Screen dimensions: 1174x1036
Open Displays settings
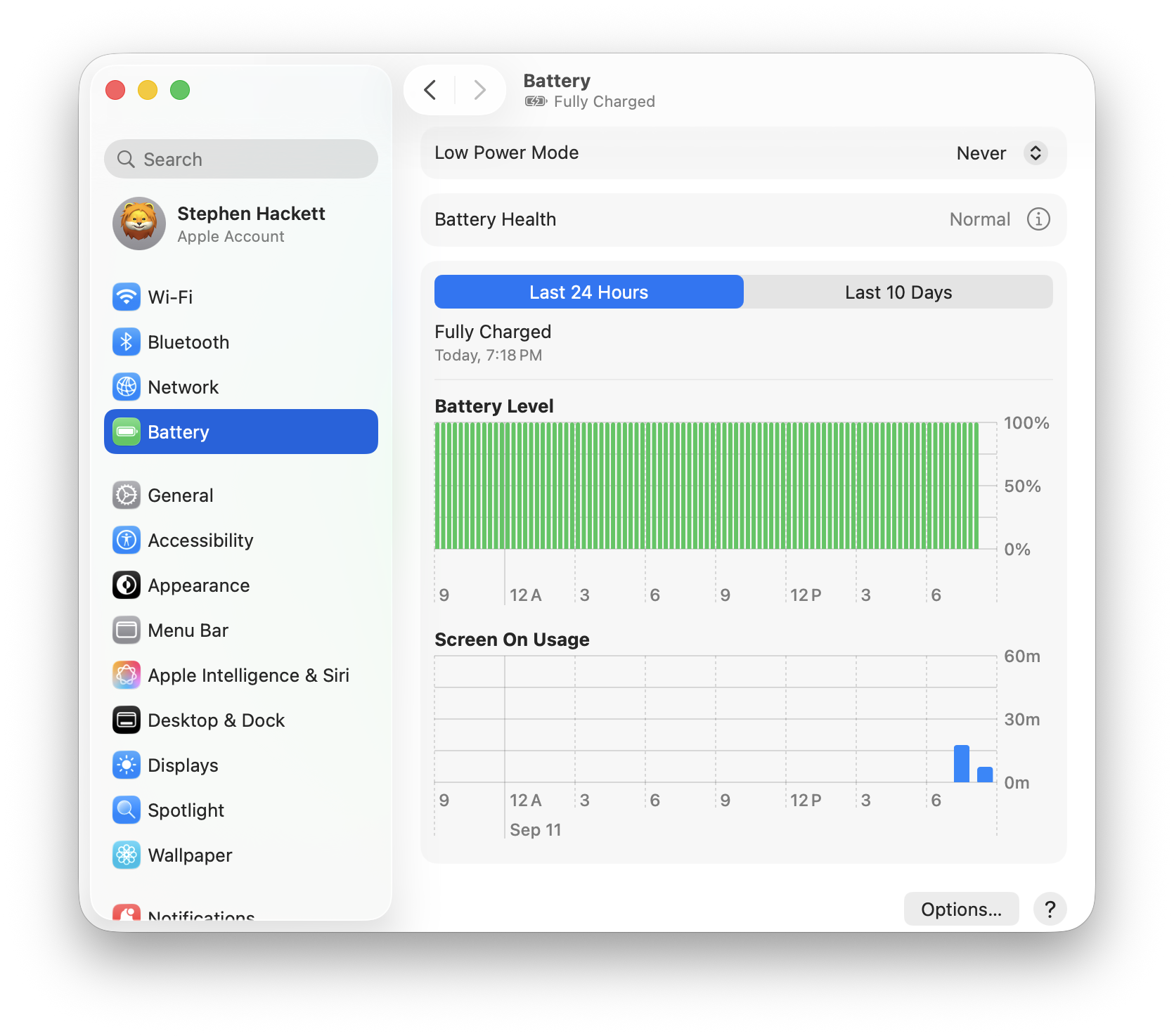(241, 765)
